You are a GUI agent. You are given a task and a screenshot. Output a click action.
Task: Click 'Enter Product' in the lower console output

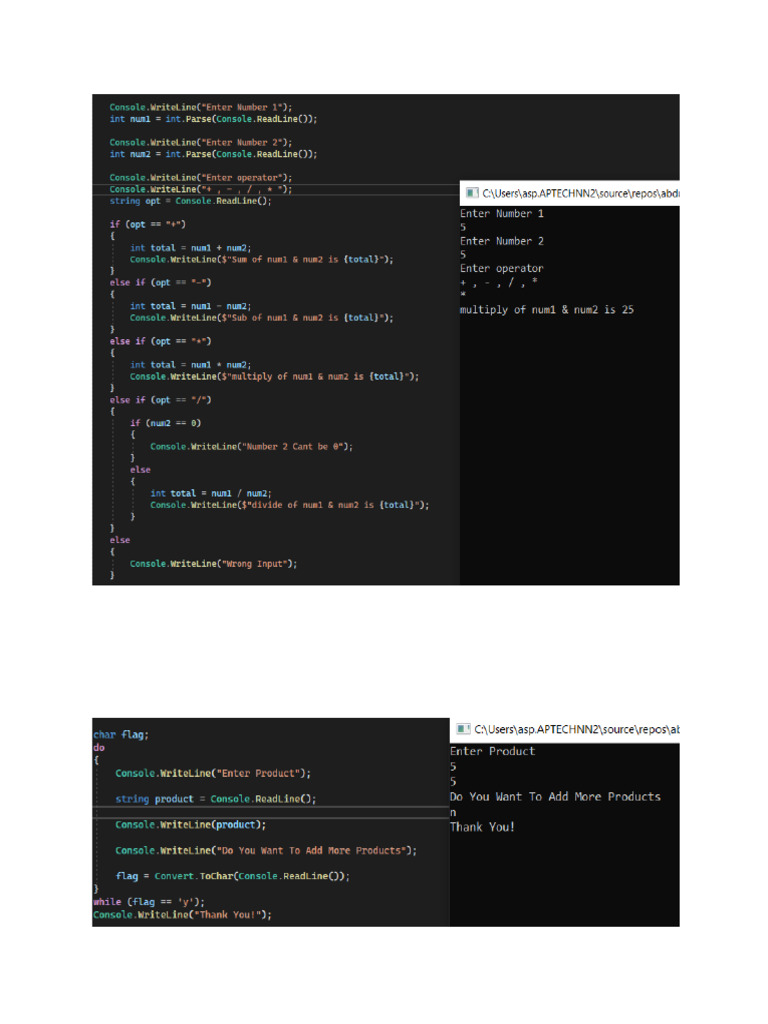(x=492, y=751)
